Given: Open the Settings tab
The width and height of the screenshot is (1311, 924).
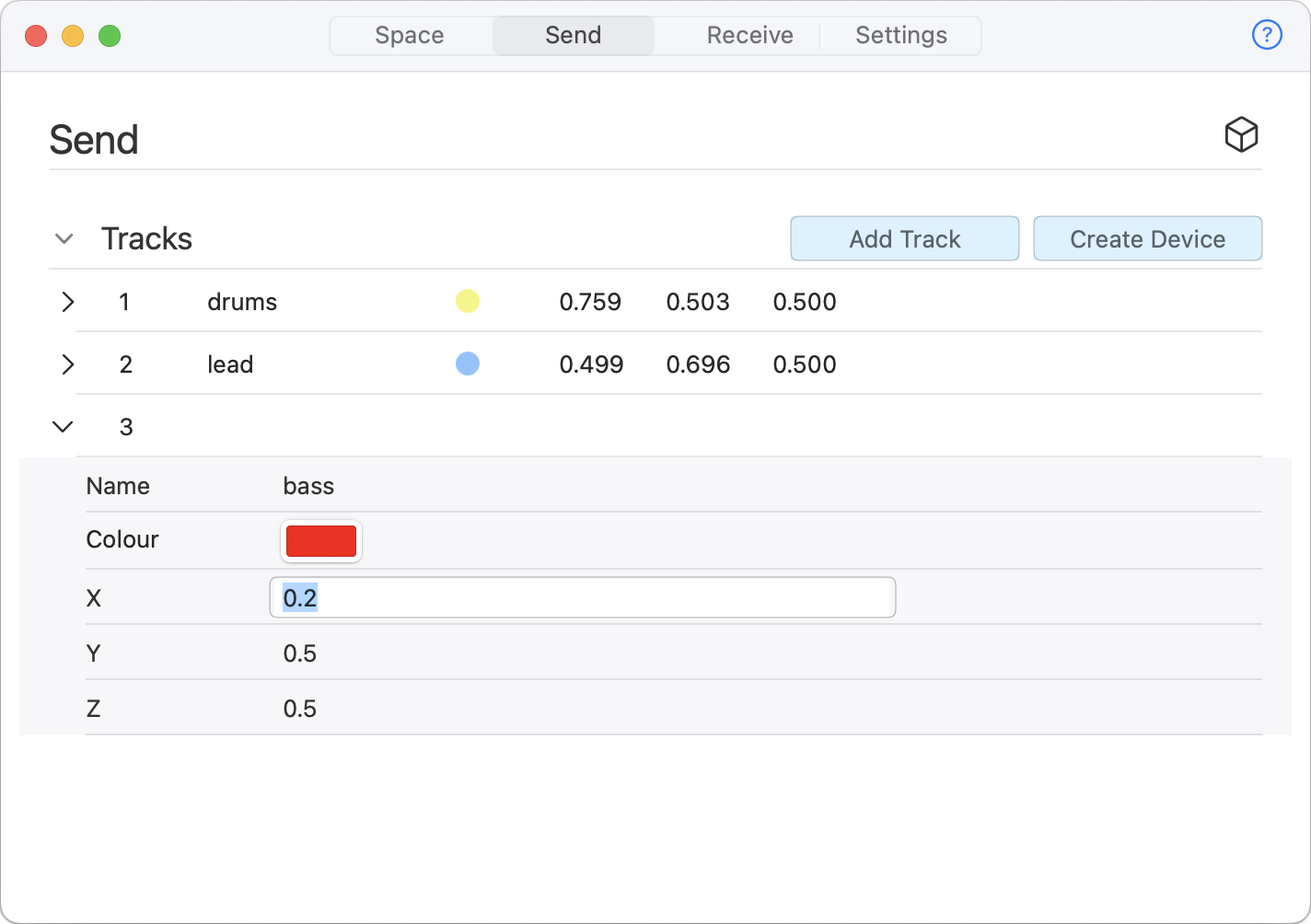Looking at the screenshot, I should [x=900, y=36].
